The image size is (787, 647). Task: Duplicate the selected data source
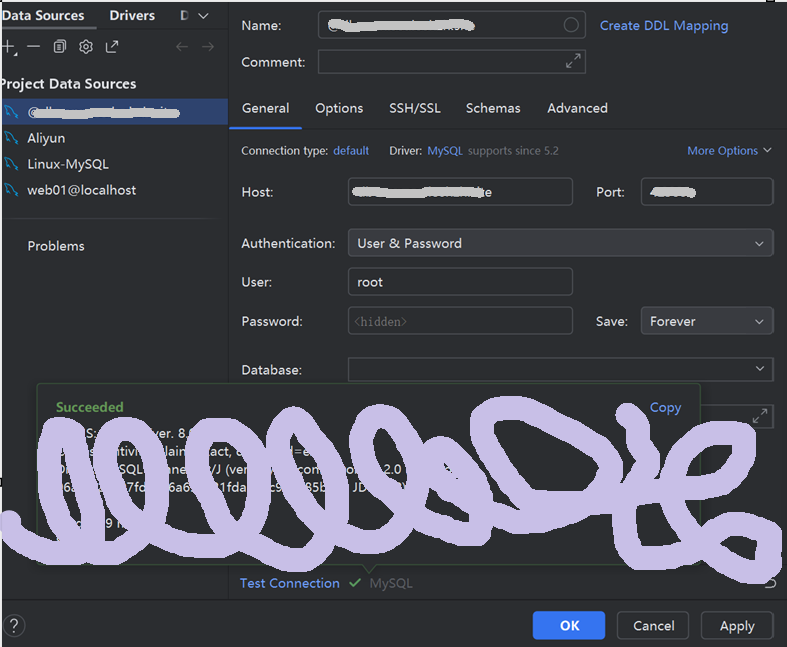click(x=60, y=47)
